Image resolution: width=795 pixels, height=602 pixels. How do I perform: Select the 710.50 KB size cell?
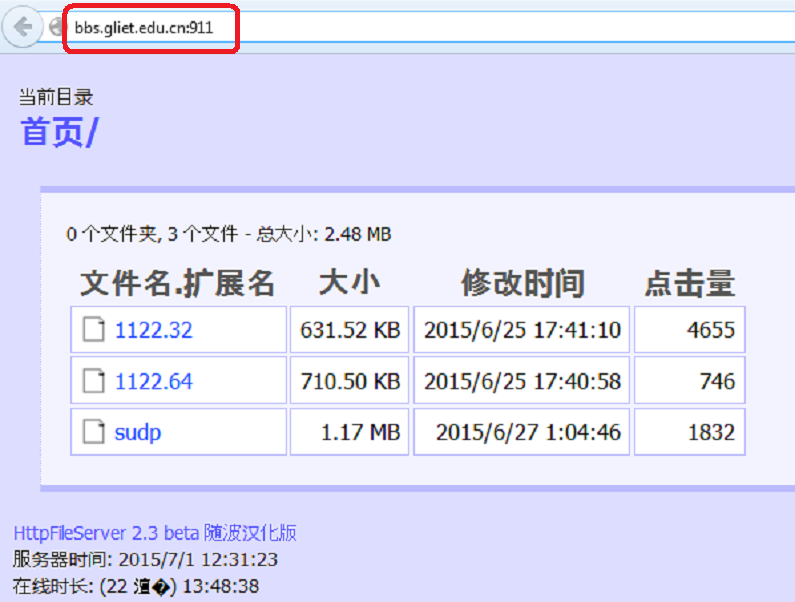(x=350, y=381)
